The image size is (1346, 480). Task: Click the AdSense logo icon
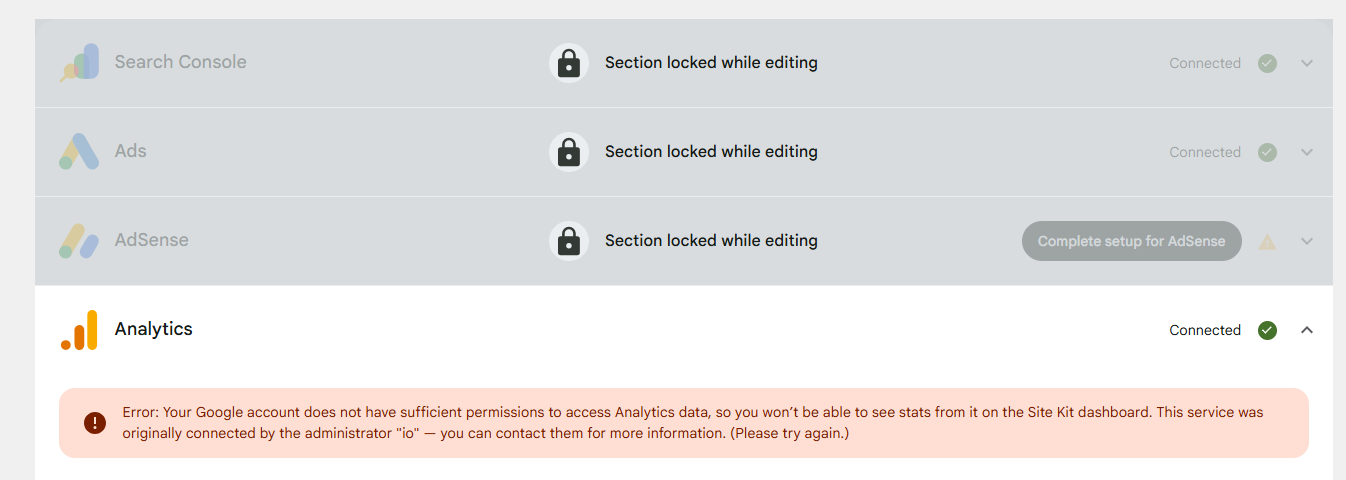[79, 240]
